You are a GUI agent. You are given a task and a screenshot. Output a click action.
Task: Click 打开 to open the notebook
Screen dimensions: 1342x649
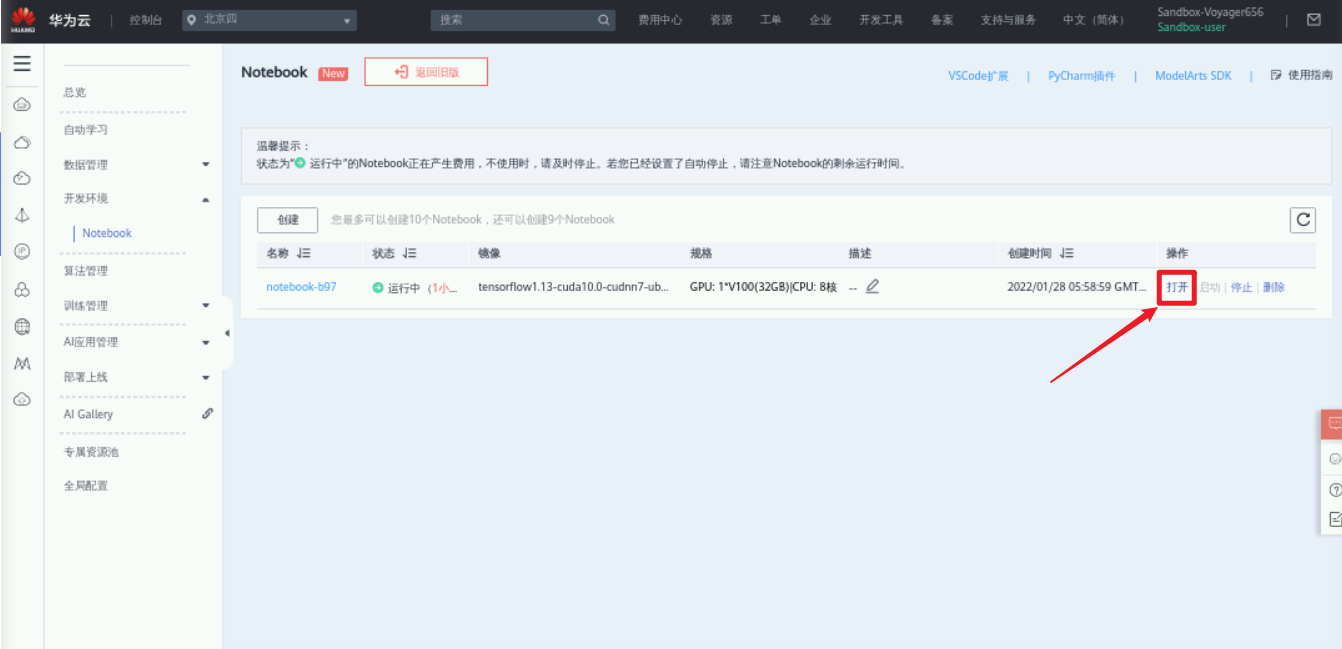1177,287
